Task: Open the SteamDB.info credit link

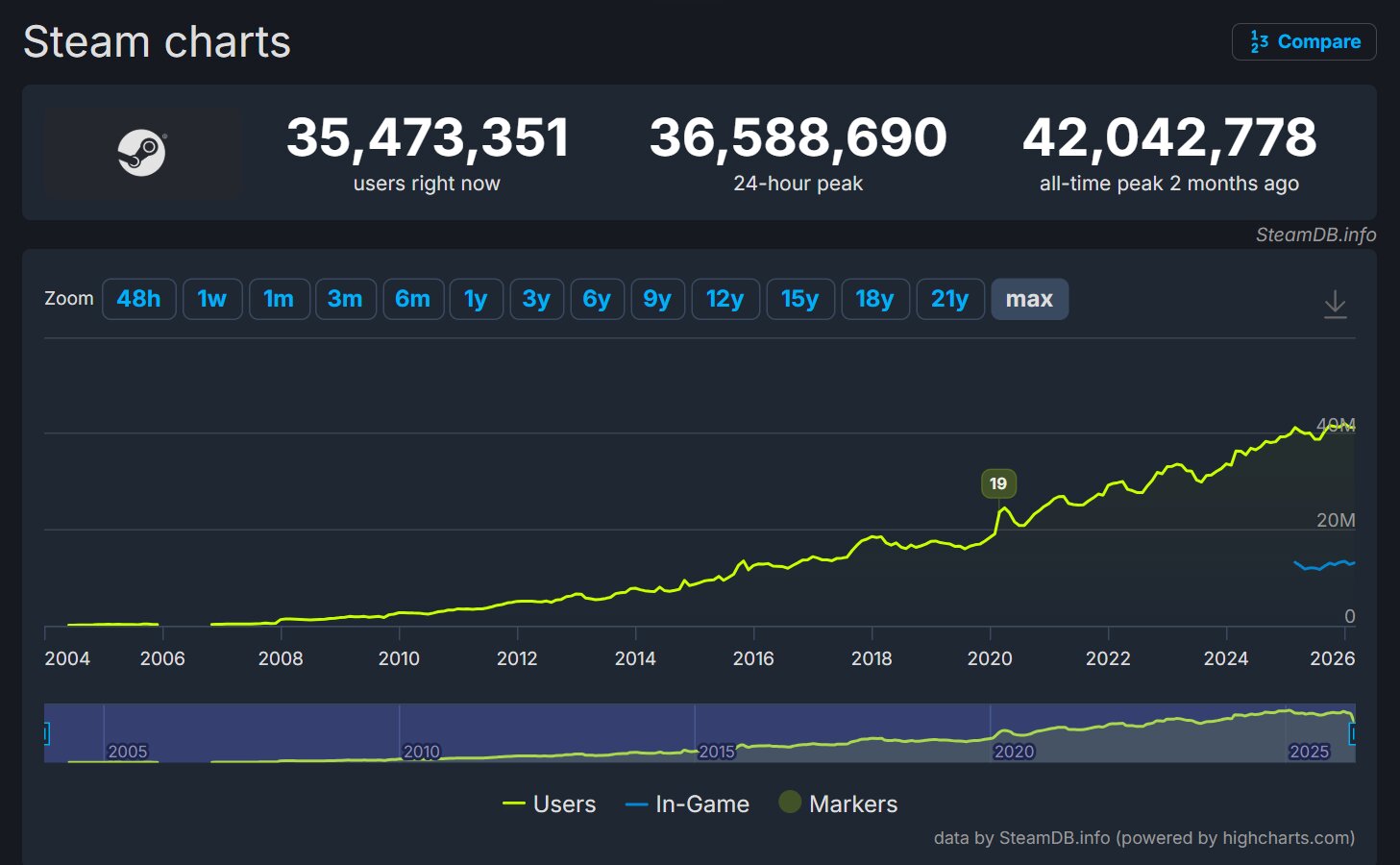Action: point(1315,235)
